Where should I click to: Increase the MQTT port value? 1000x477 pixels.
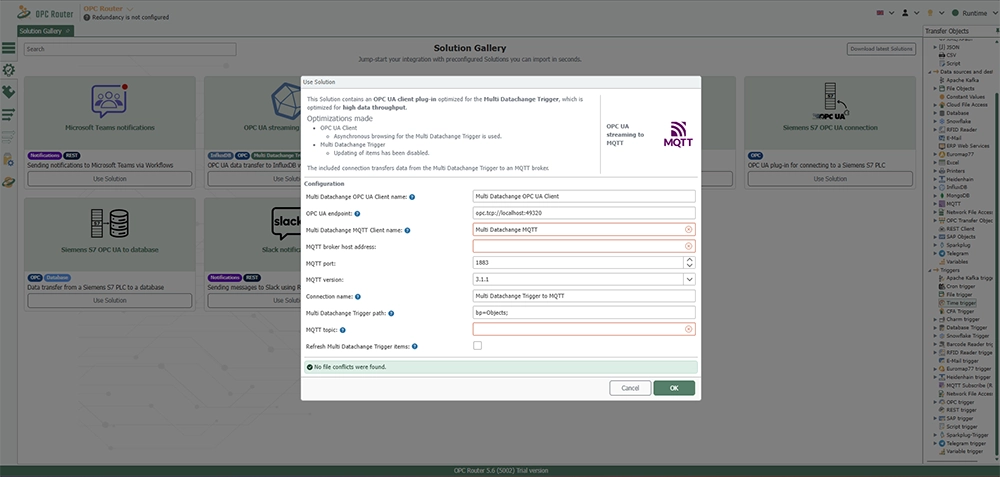tap(689, 260)
